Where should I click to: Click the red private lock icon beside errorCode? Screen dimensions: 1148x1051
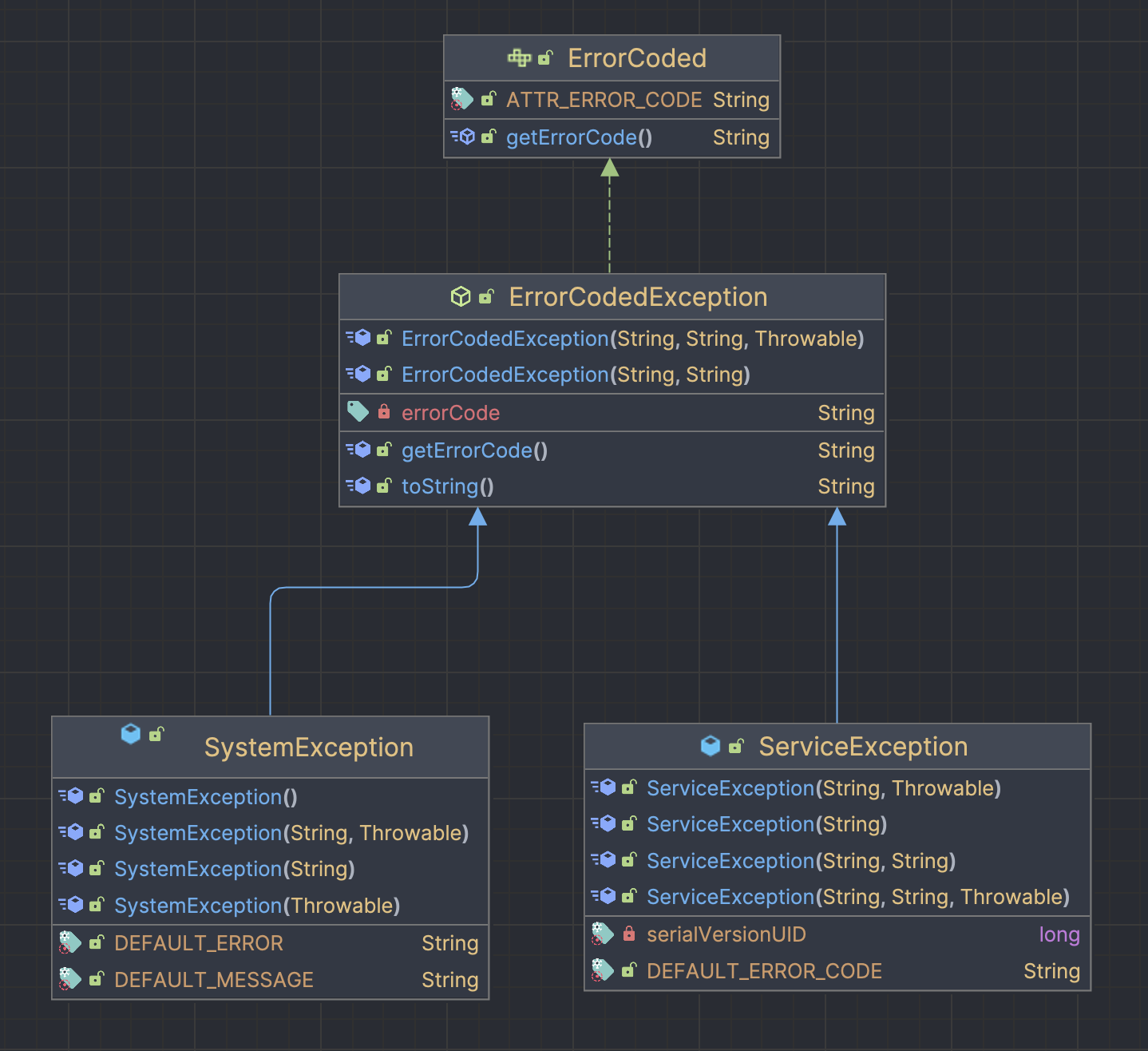(384, 412)
